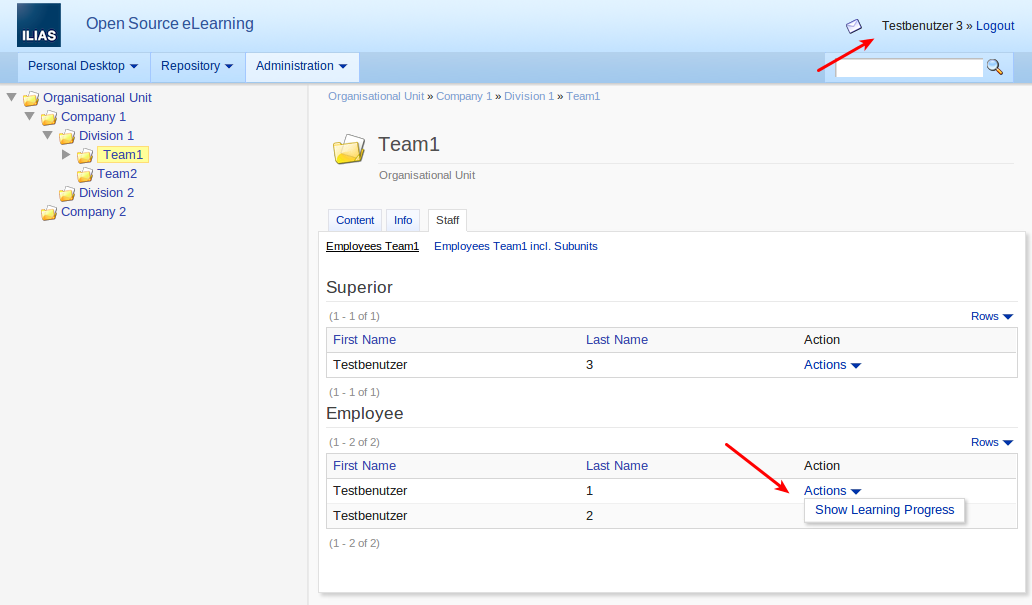
Task: Click the Logout link
Action: click(x=995, y=26)
